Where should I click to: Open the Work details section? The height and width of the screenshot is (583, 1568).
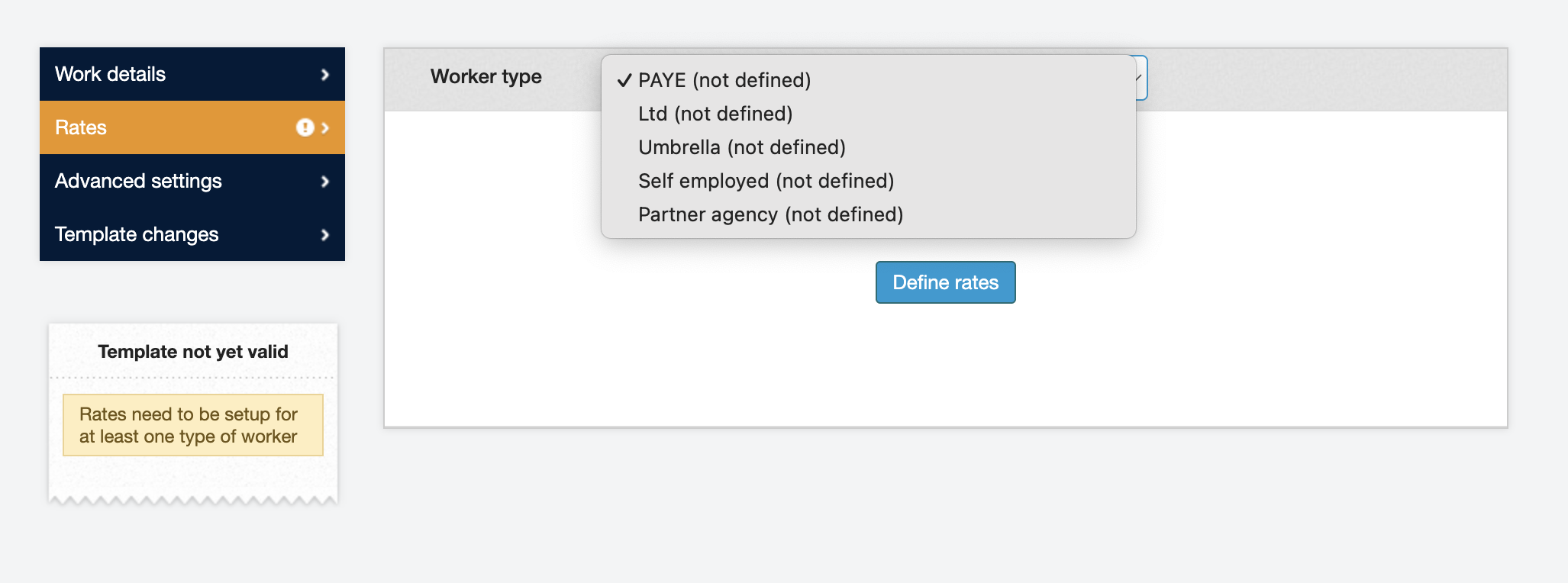(x=111, y=74)
